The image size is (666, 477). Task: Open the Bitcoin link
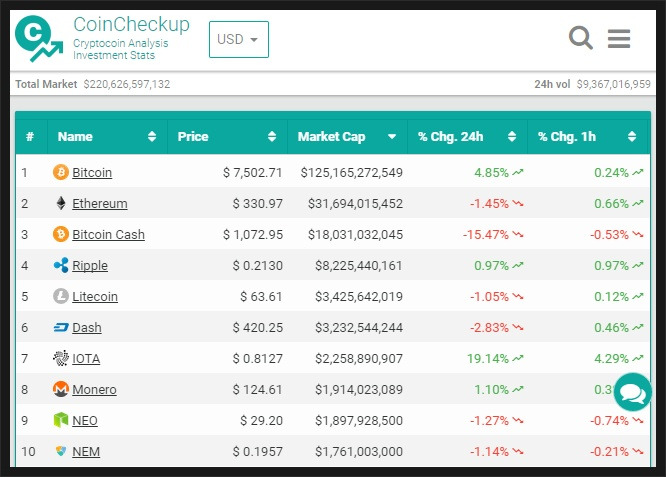92,172
